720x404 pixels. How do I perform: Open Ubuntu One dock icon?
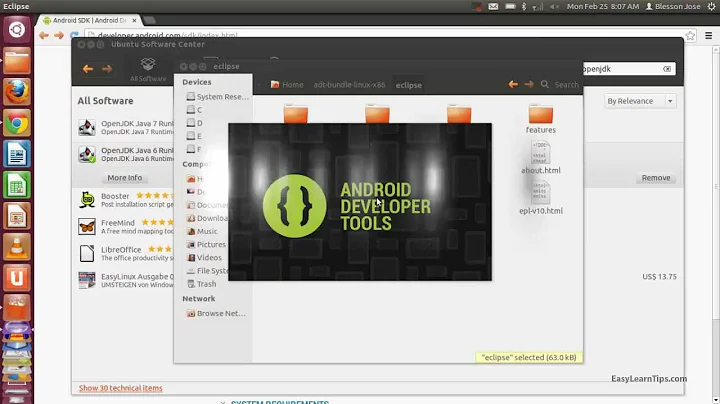click(17, 278)
